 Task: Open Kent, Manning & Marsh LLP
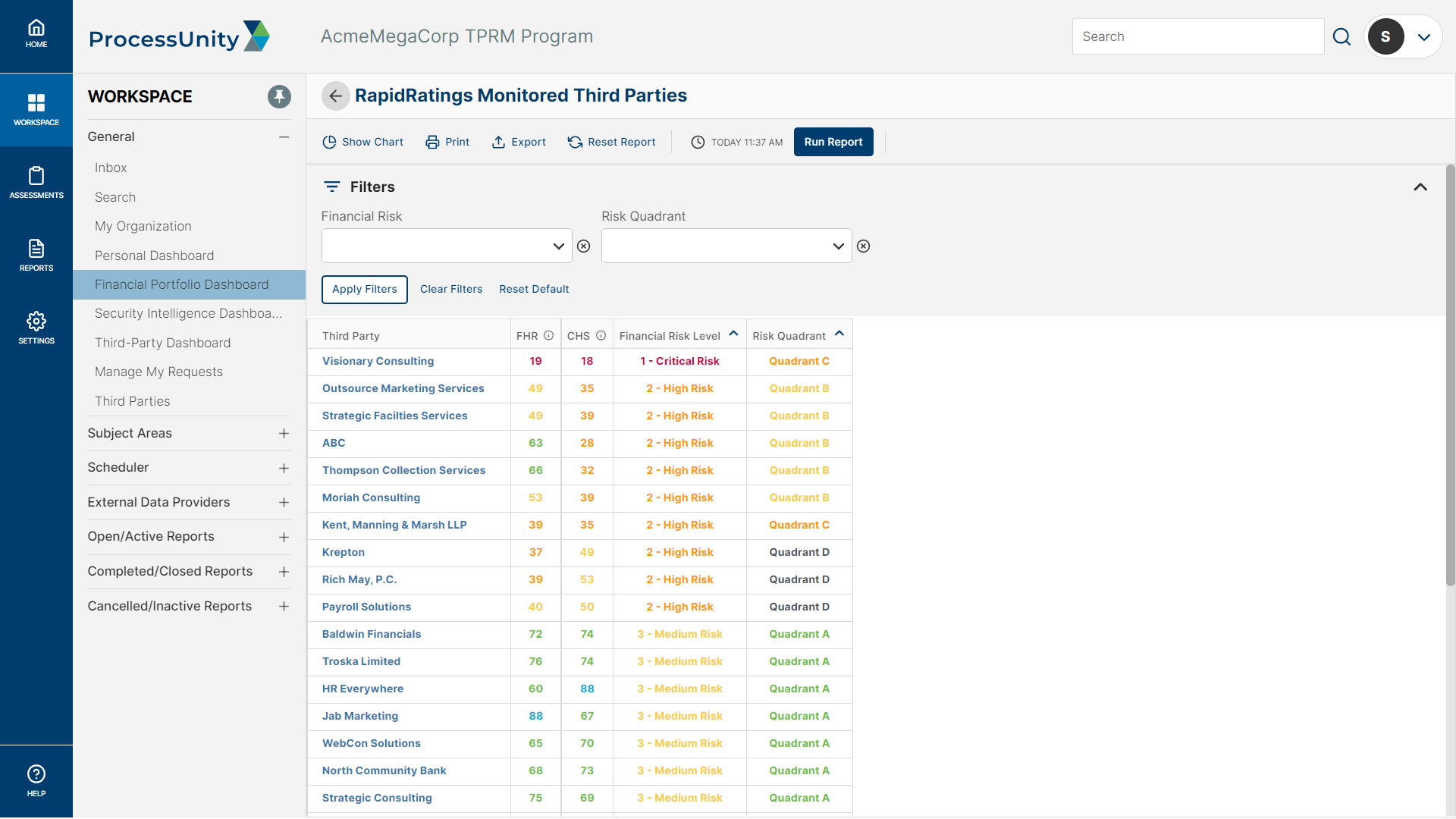[x=394, y=525]
